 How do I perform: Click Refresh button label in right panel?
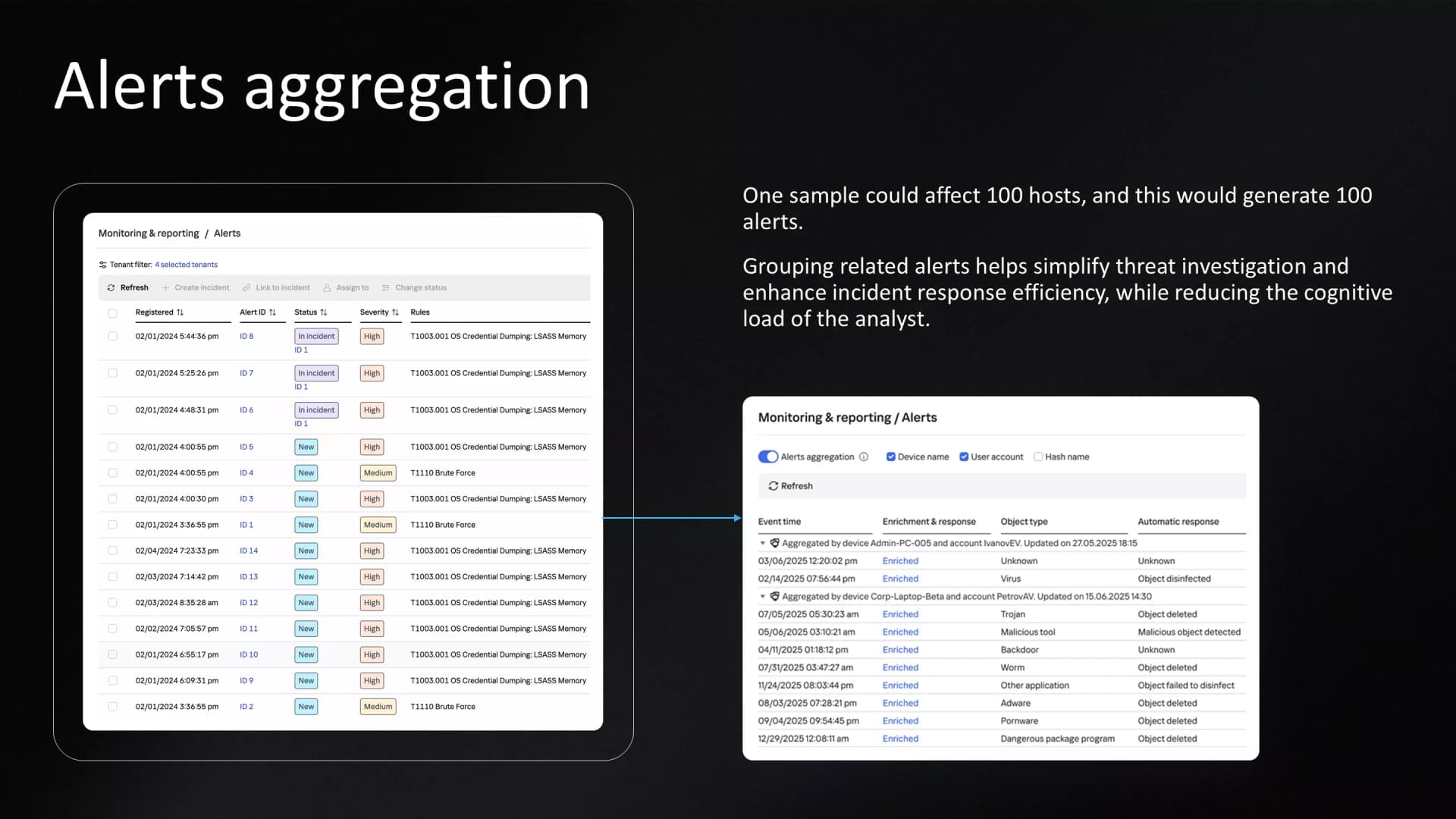pos(796,486)
